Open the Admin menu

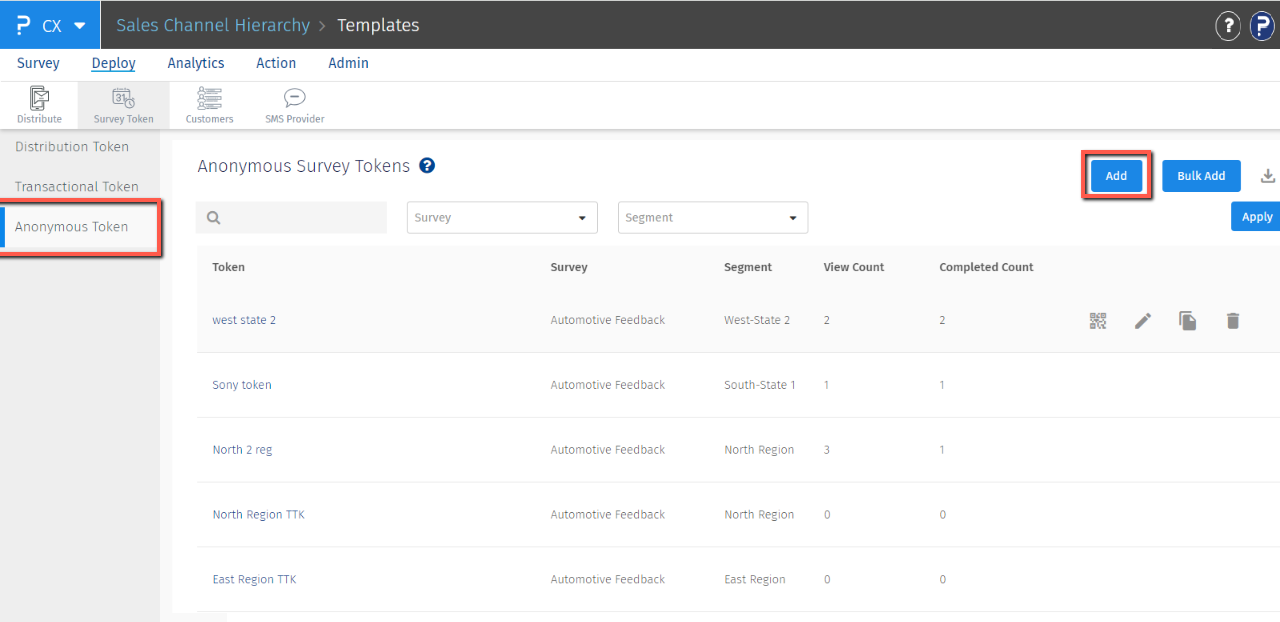pyautogui.click(x=348, y=63)
